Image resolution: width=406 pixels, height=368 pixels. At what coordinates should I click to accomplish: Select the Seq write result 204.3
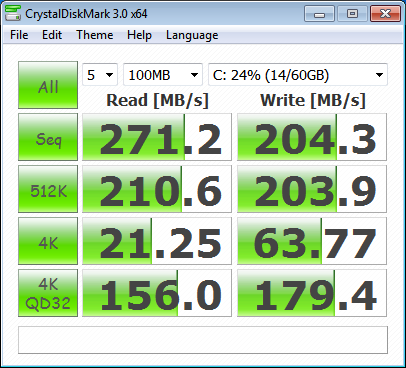point(312,137)
